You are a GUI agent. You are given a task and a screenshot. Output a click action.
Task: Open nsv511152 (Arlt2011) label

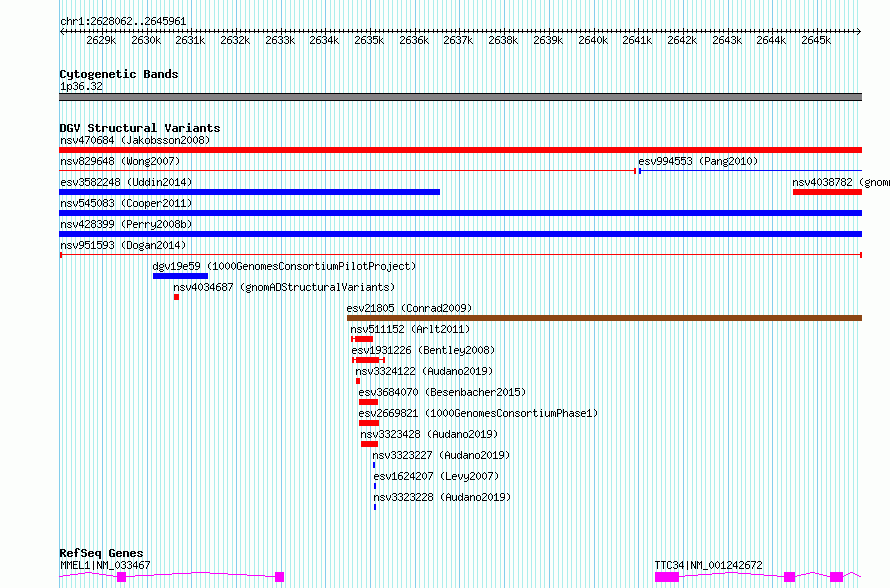click(410, 329)
